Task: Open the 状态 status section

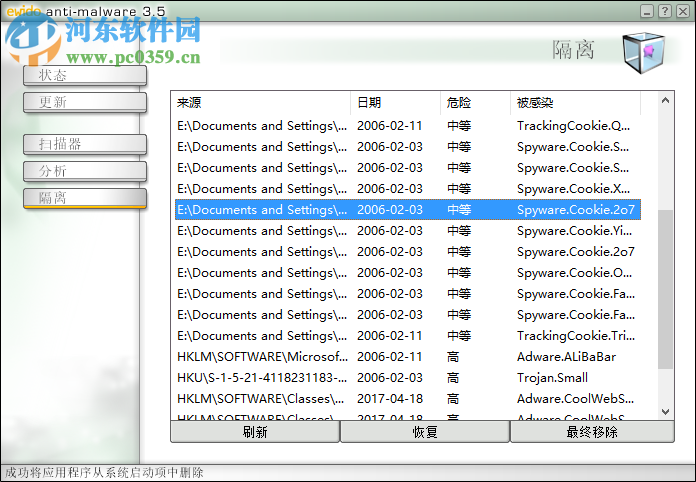Action: tap(85, 75)
